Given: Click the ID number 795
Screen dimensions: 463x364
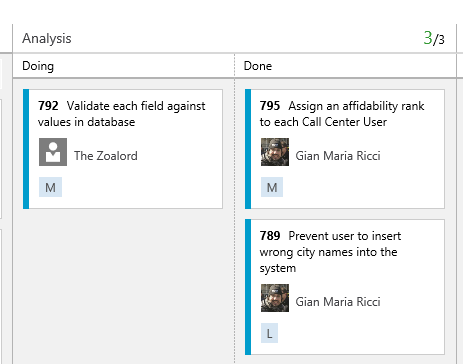Looking at the screenshot, I should [x=270, y=106].
